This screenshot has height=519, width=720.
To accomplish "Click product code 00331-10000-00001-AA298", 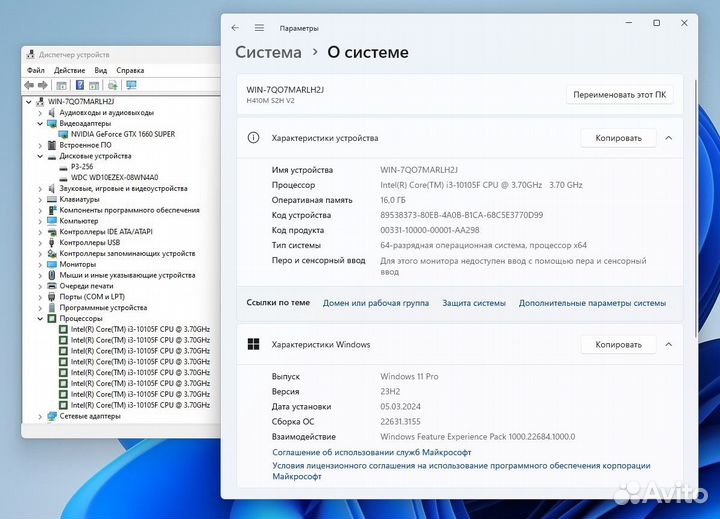I will 430,230.
